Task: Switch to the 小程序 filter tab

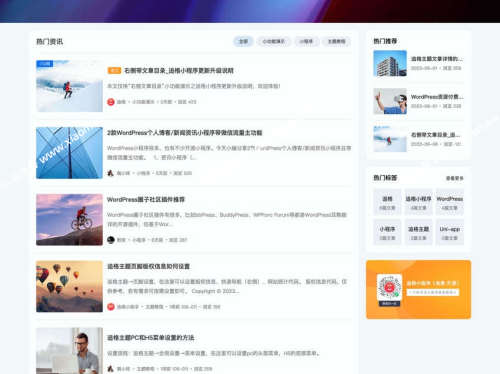Action: 306,41
